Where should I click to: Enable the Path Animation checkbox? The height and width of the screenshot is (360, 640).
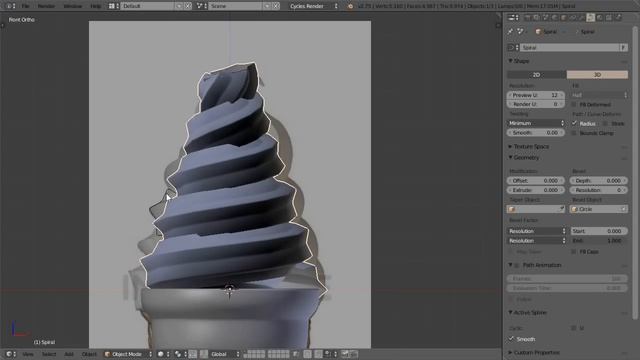coord(517,265)
